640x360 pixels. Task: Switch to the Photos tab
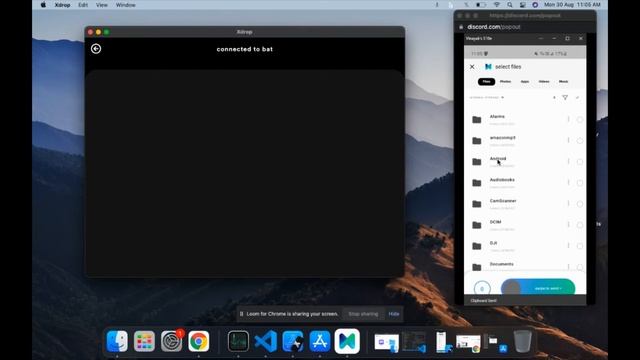coord(505,82)
